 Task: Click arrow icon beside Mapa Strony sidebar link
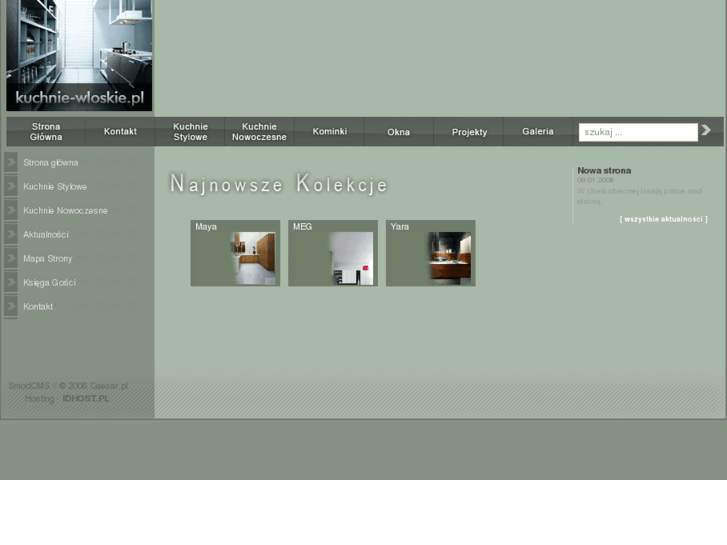[x=11, y=258]
